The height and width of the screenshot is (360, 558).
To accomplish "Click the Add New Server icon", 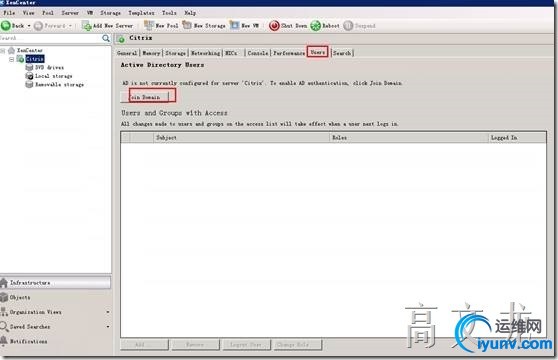I will pos(86,26).
